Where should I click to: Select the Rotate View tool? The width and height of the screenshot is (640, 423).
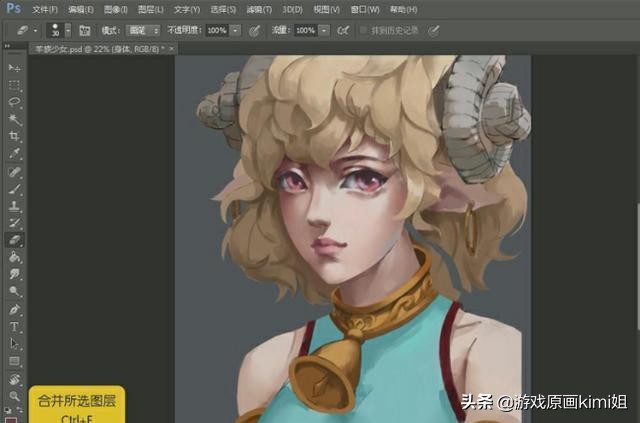14,379
